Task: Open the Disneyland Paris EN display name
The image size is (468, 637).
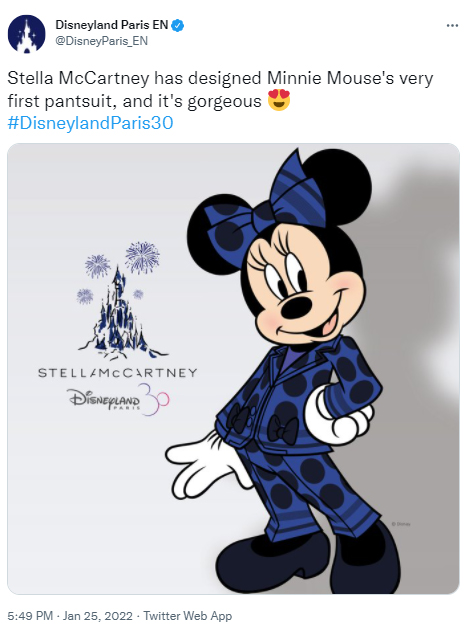Action: click(112, 25)
